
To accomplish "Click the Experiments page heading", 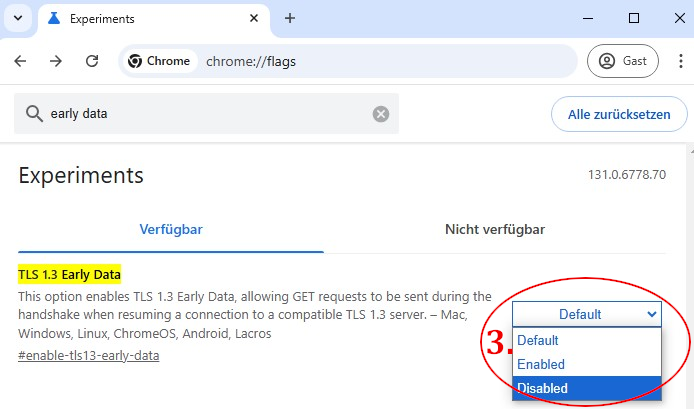I will coord(81,175).
